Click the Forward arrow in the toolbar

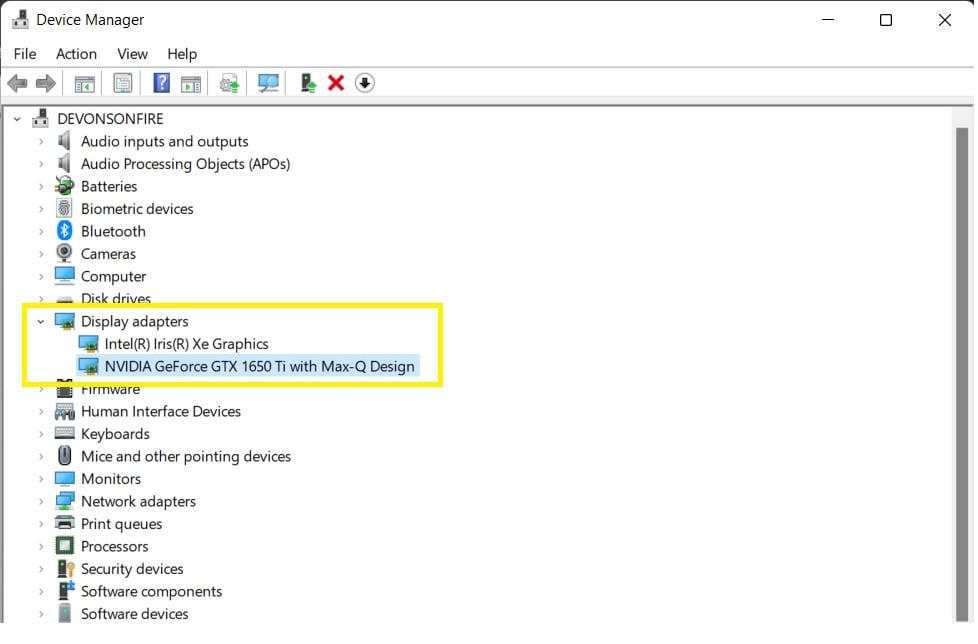pyautogui.click(x=45, y=83)
